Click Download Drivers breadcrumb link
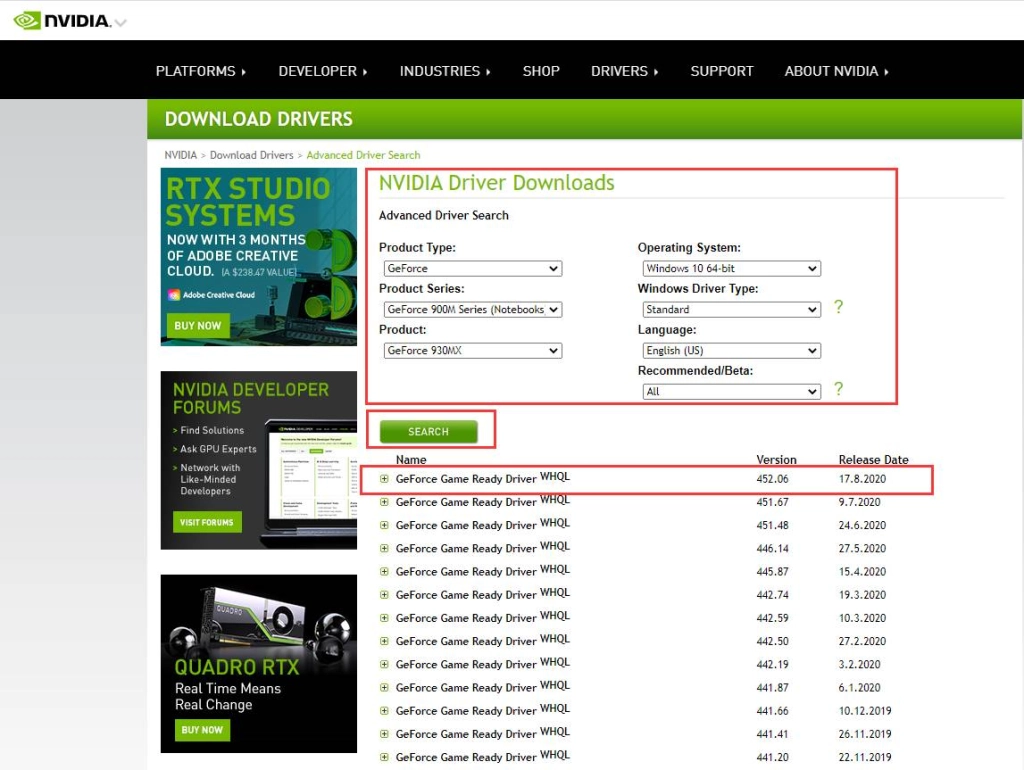The width and height of the screenshot is (1024, 770). pos(251,155)
